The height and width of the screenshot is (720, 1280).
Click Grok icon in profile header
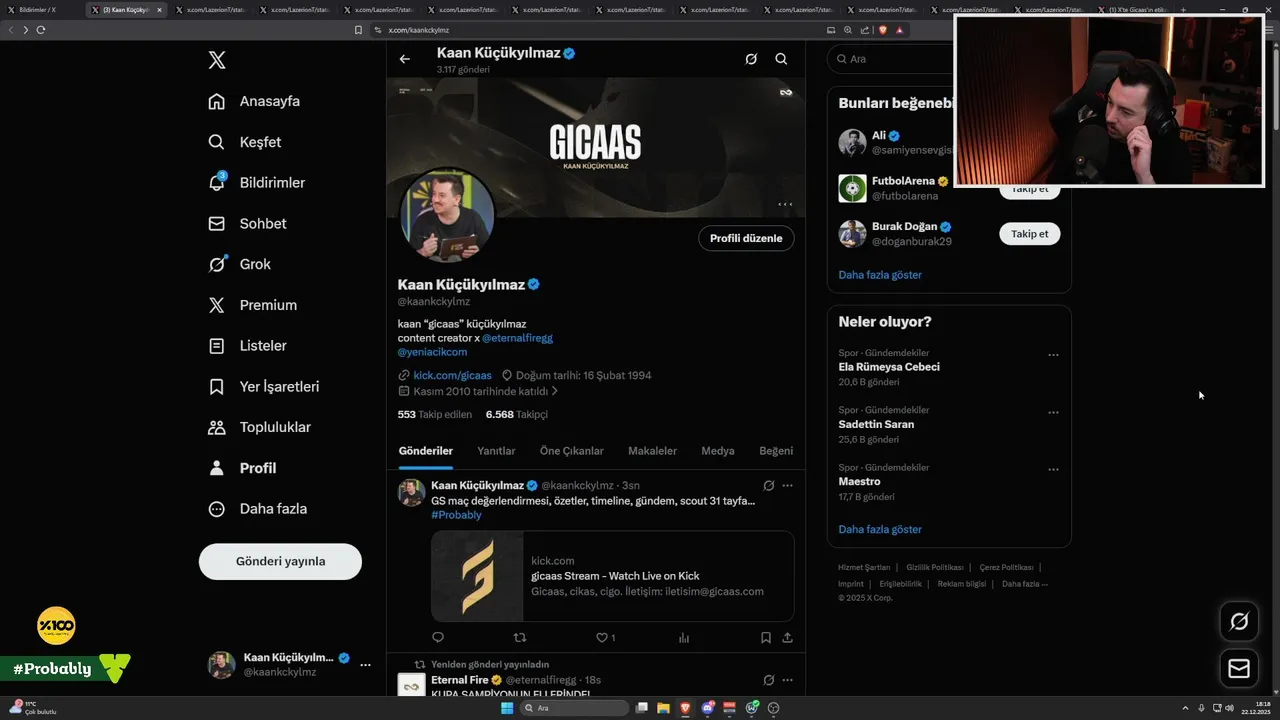coord(751,59)
